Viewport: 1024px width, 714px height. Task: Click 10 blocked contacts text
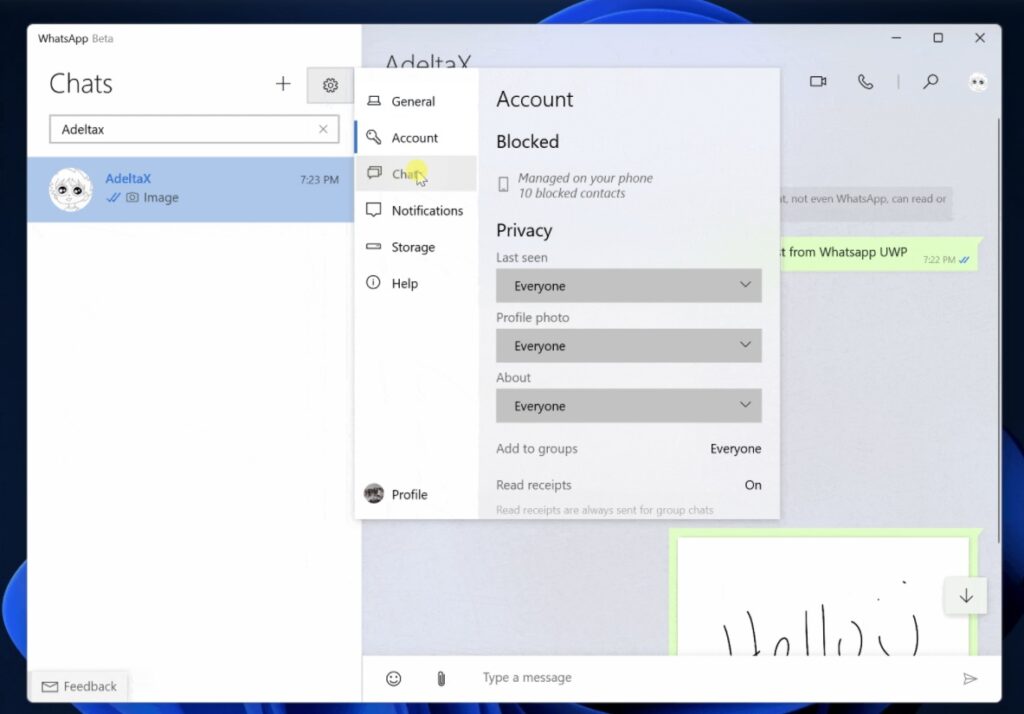coord(571,193)
